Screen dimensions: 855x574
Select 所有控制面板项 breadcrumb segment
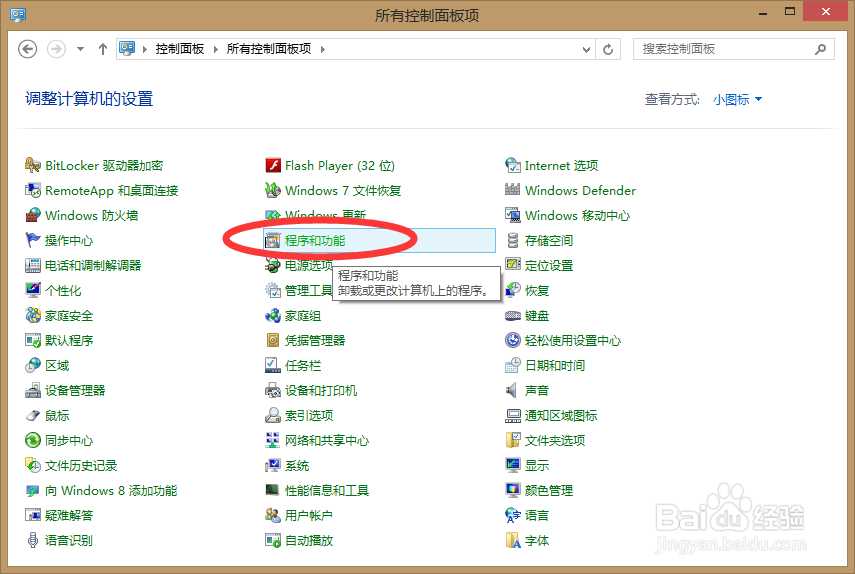[x=269, y=49]
